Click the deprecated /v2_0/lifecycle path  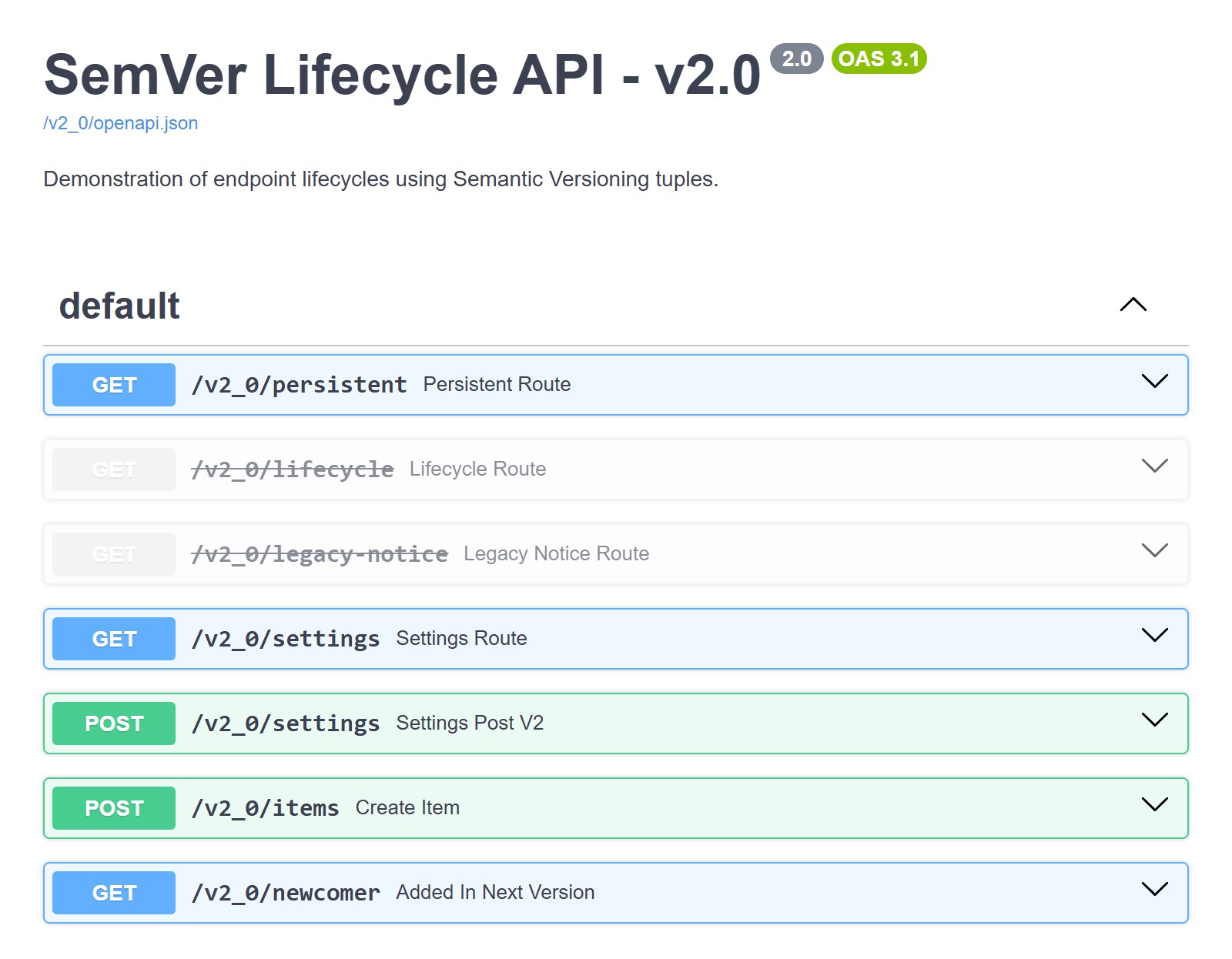[293, 469]
